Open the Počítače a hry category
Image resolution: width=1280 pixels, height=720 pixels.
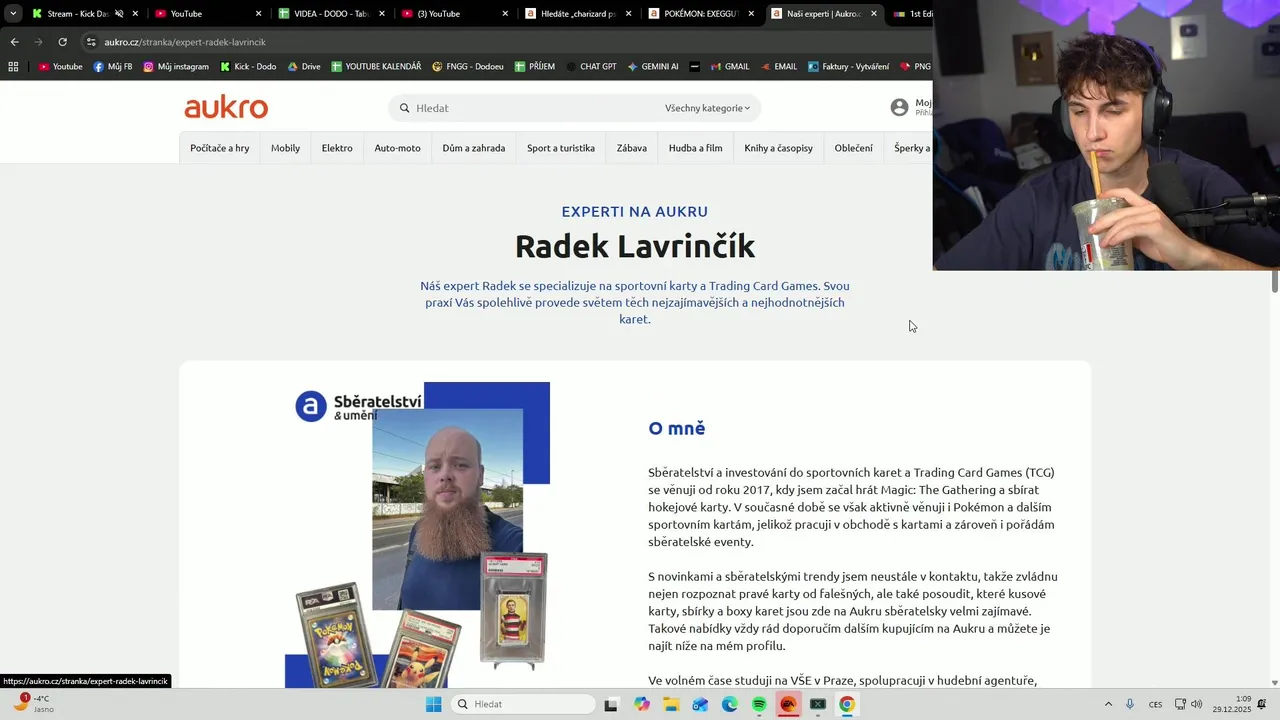point(220,148)
